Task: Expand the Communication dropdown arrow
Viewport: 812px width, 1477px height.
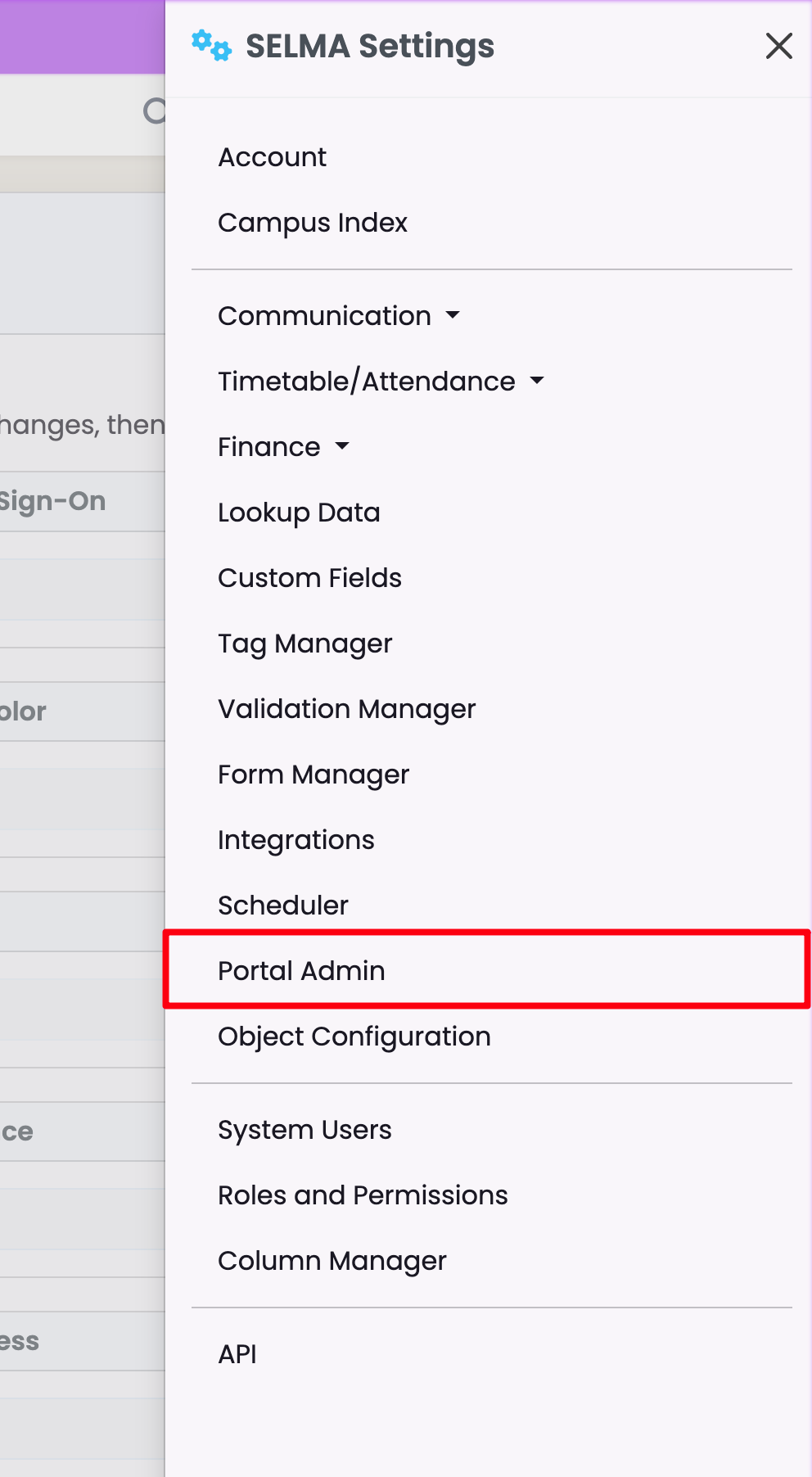Action: (453, 315)
